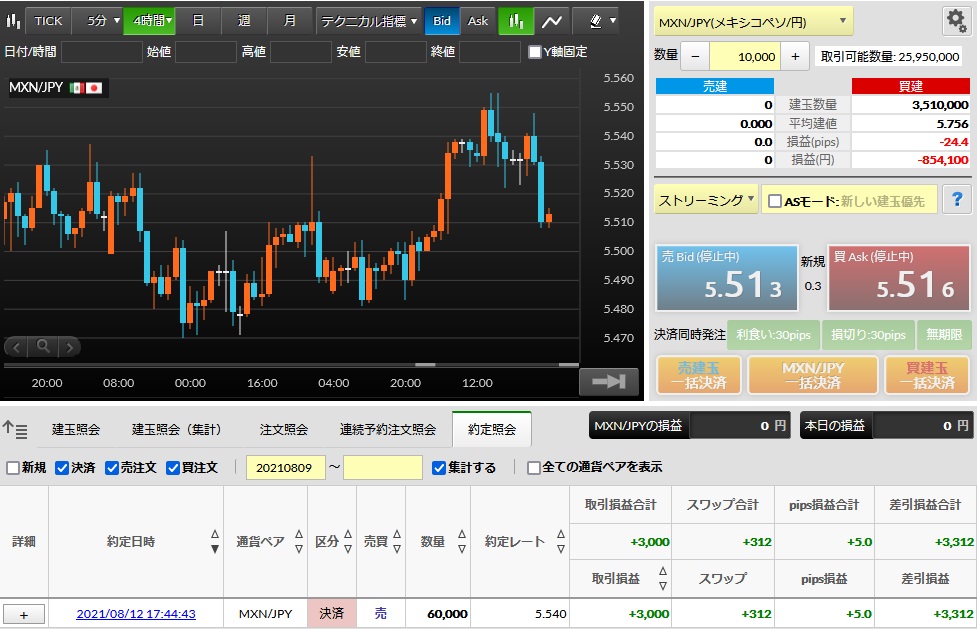Click the chart horizontal scrollbar
Image resolution: width=977 pixels, height=629 pixels.
tap(291, 365)
